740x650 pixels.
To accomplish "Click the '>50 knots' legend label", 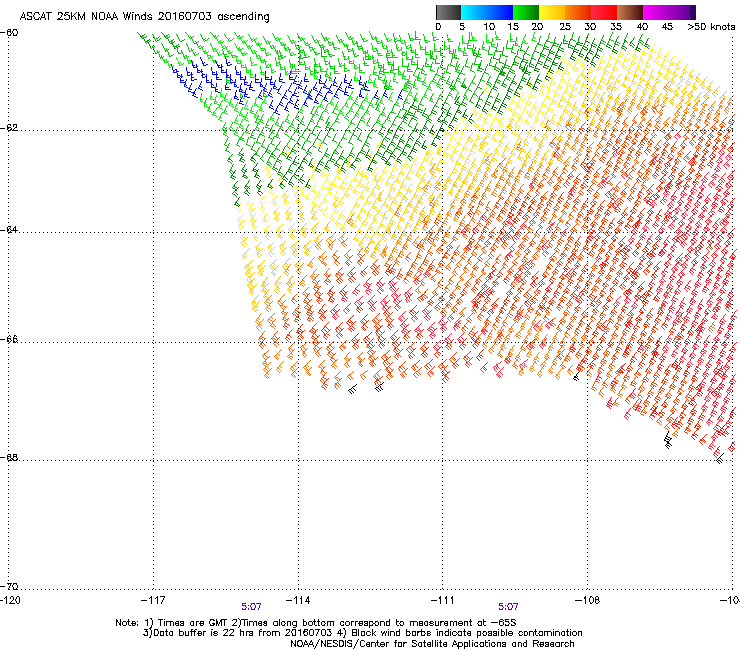I will click(x=711, y=27).
